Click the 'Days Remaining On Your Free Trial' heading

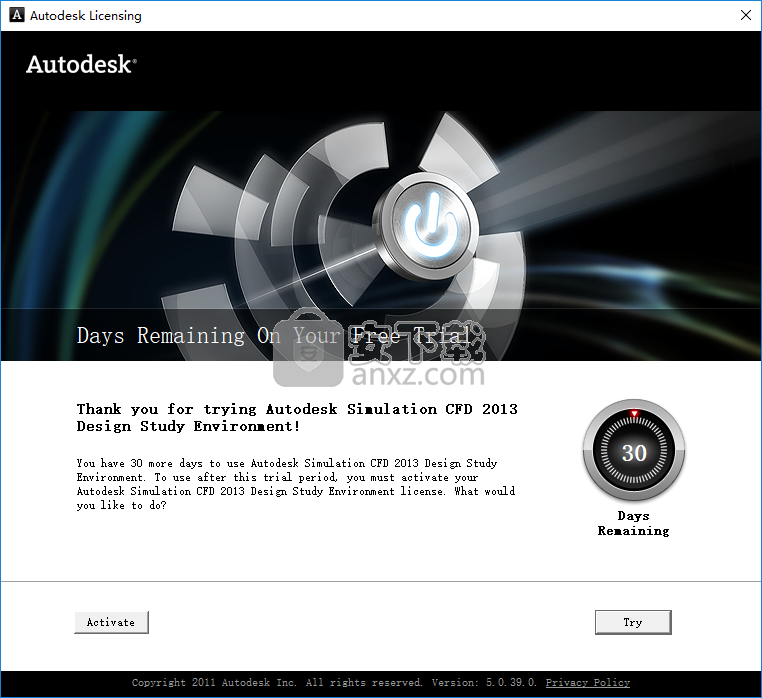coord(273,335)
